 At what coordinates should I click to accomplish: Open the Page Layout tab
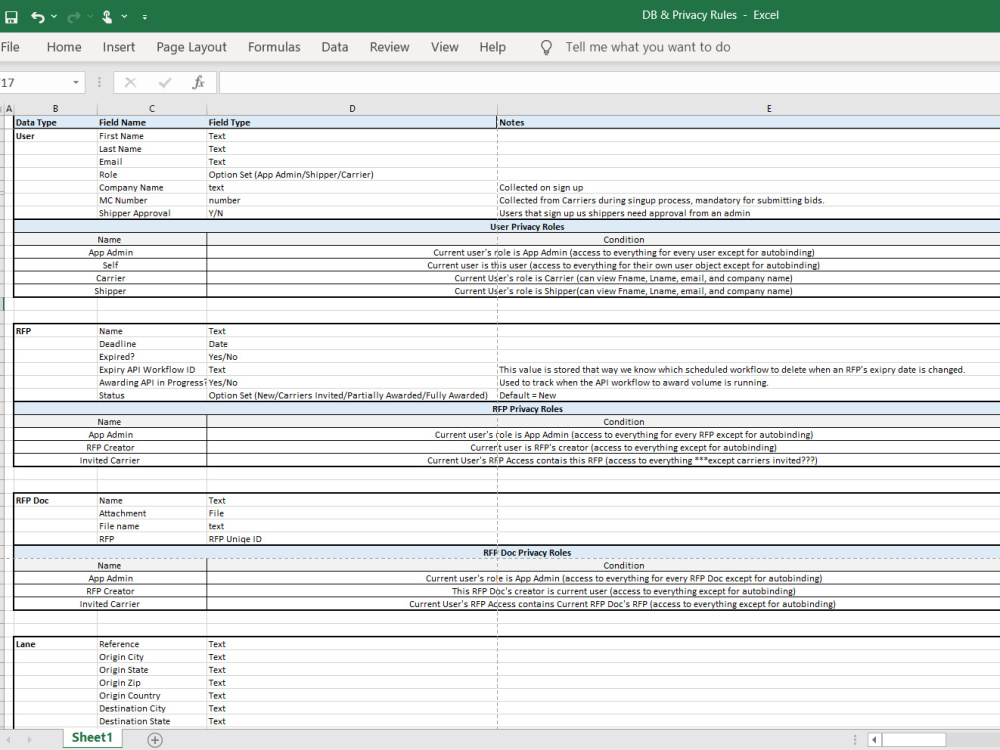click(x=191, y=47)
